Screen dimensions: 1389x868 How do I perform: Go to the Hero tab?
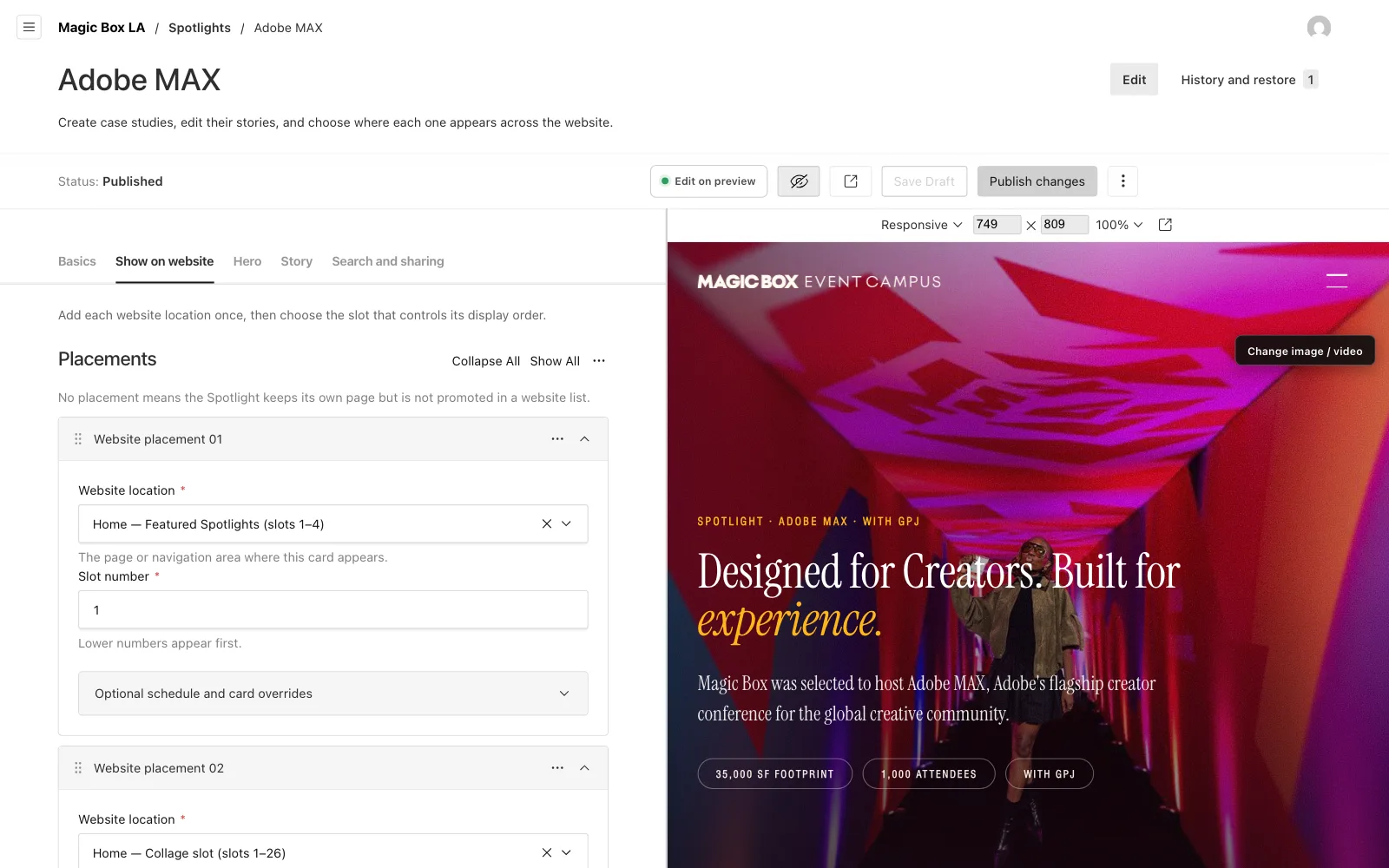click(247, 261)
